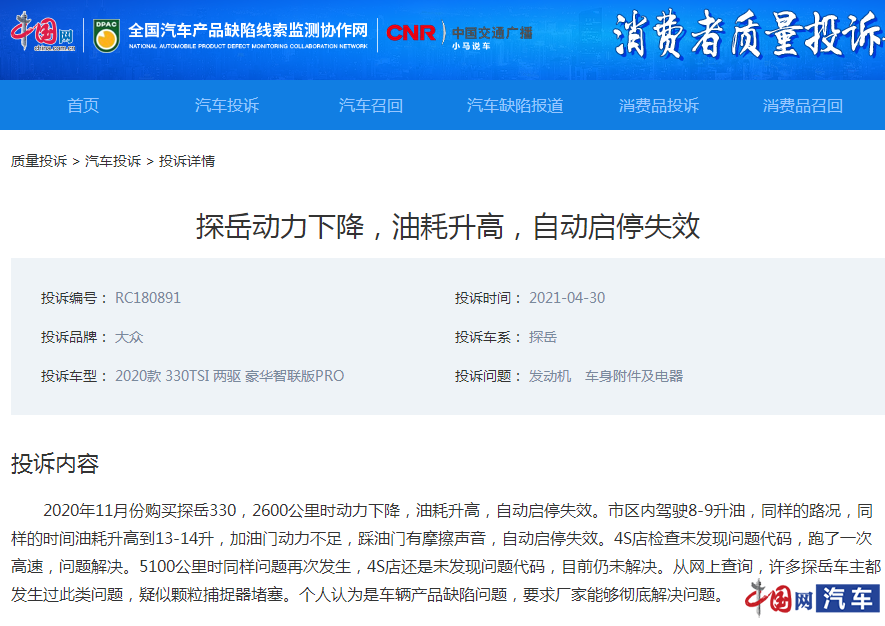The height and width of the screenshot is (626, 885).
Task: Click the 全国汽车产品缺陷线索监测协作网 site title
Action: (x=248, y=30)
